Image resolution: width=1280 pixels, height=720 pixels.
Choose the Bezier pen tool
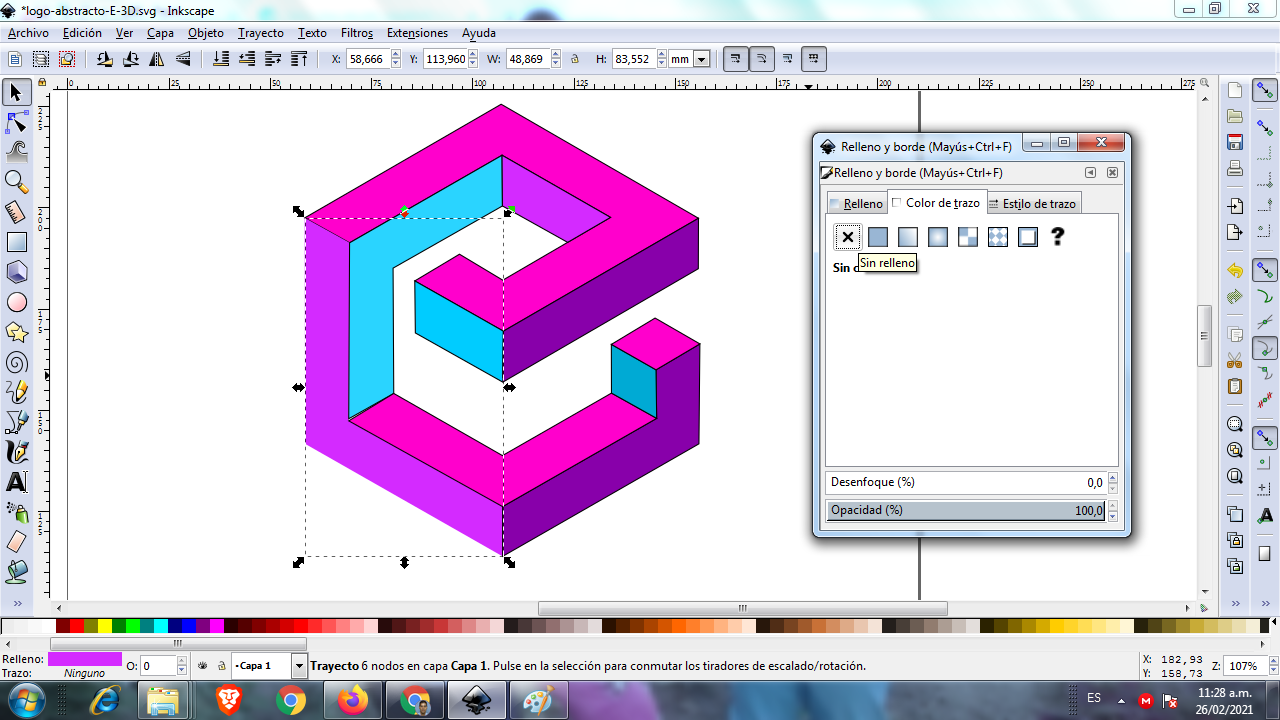[16, 422]
